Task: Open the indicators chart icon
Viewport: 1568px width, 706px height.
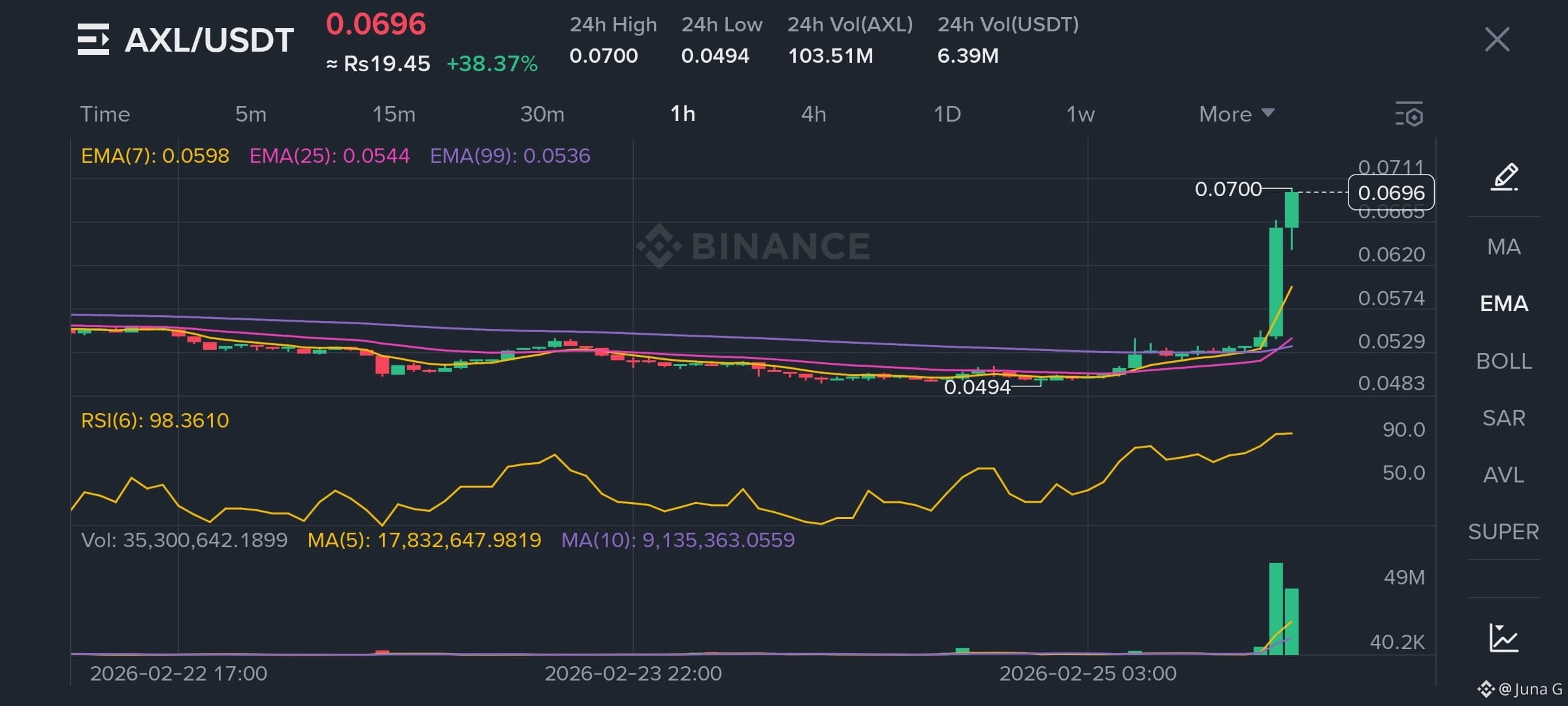Action: tap(1504, 637)
